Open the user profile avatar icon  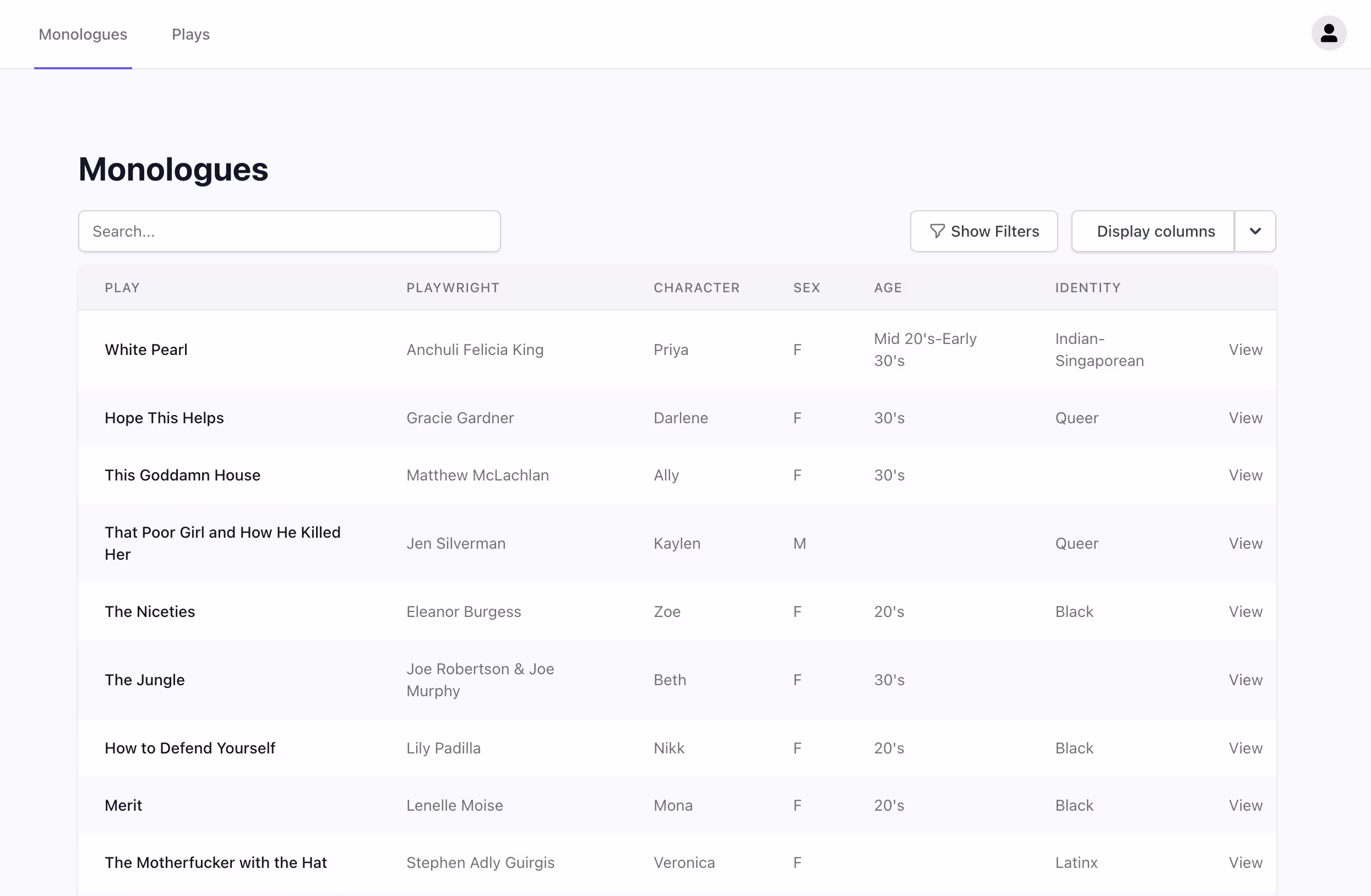pos(1329,34)
